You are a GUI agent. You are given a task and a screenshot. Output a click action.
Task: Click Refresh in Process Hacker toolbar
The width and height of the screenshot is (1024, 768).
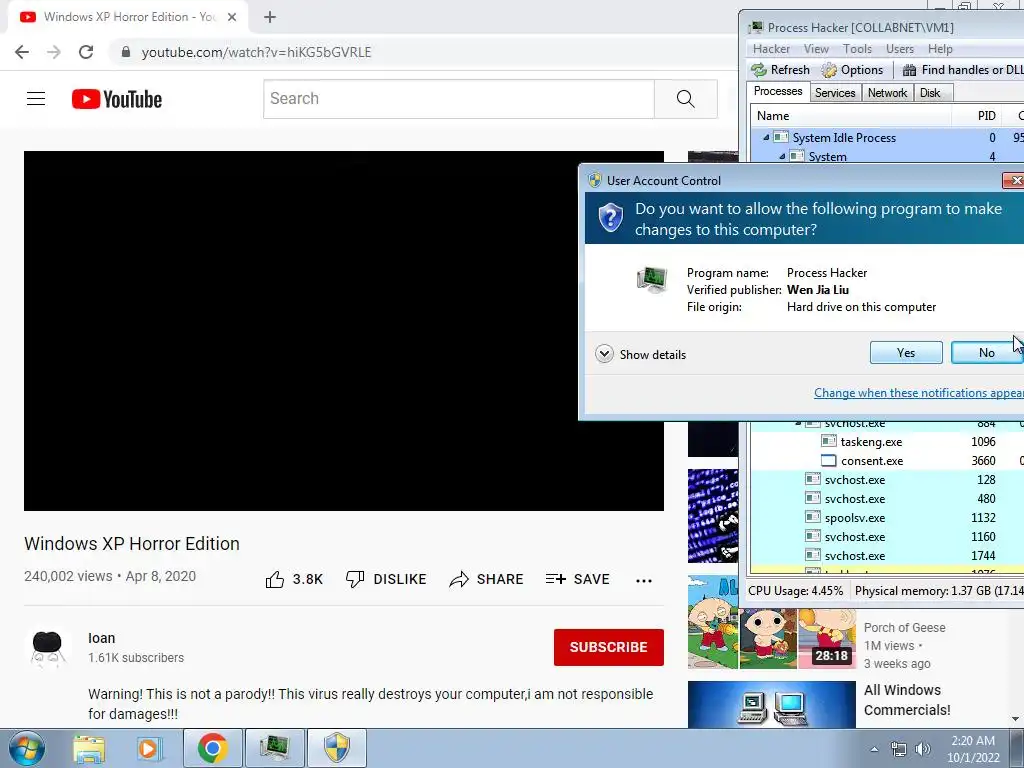click(x=780, y=70)
